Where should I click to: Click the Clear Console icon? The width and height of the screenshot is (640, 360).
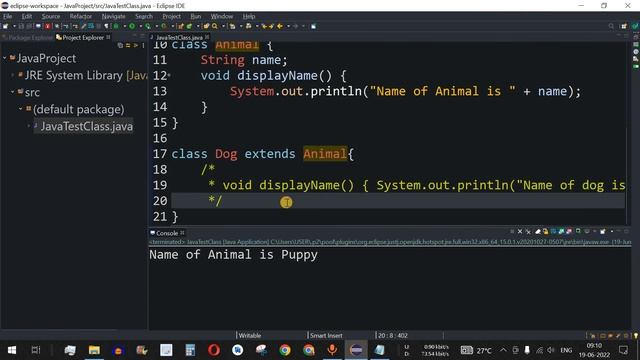coord(538,231)
